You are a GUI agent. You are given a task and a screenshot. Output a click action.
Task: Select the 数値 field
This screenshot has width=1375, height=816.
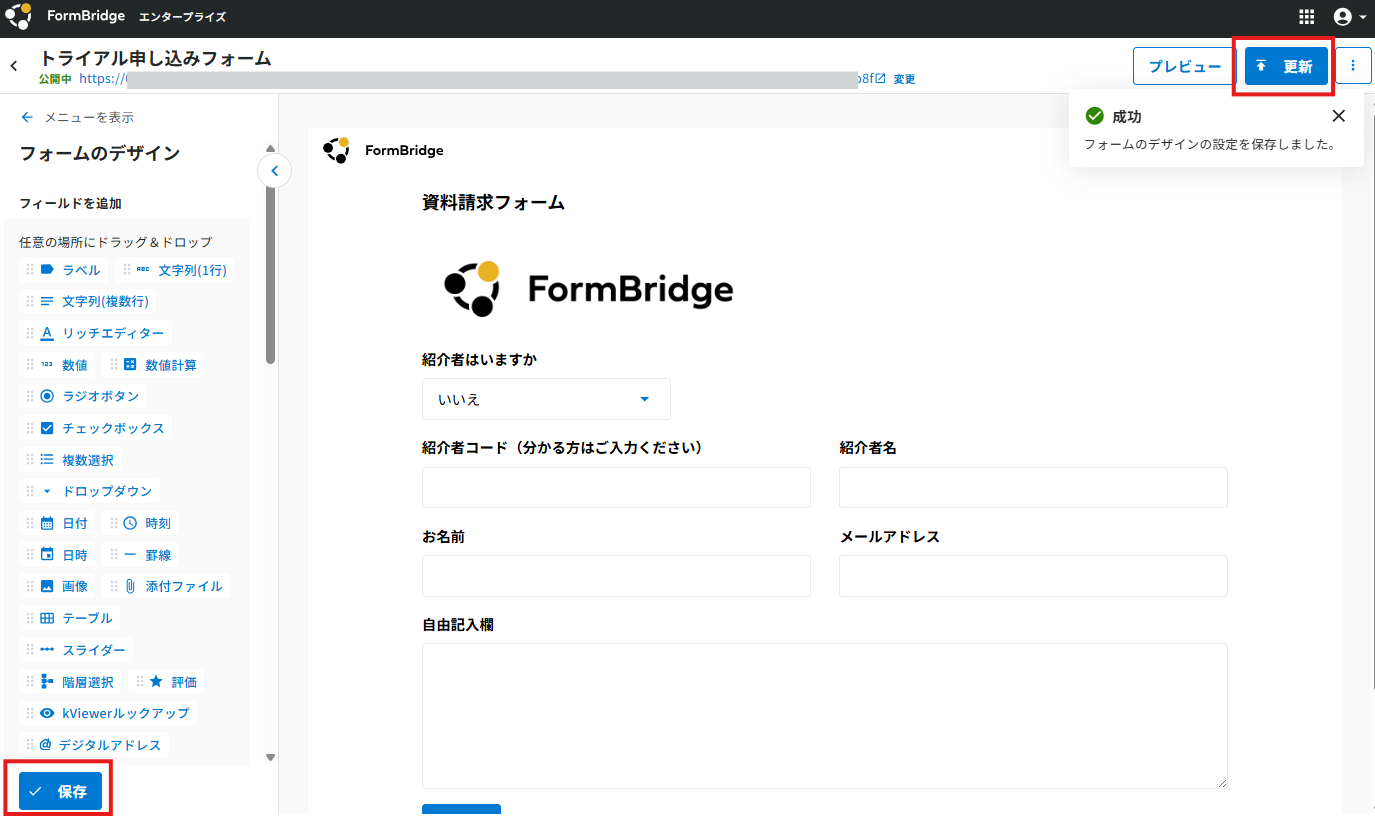pyautogui.click(x=58, y=365)
